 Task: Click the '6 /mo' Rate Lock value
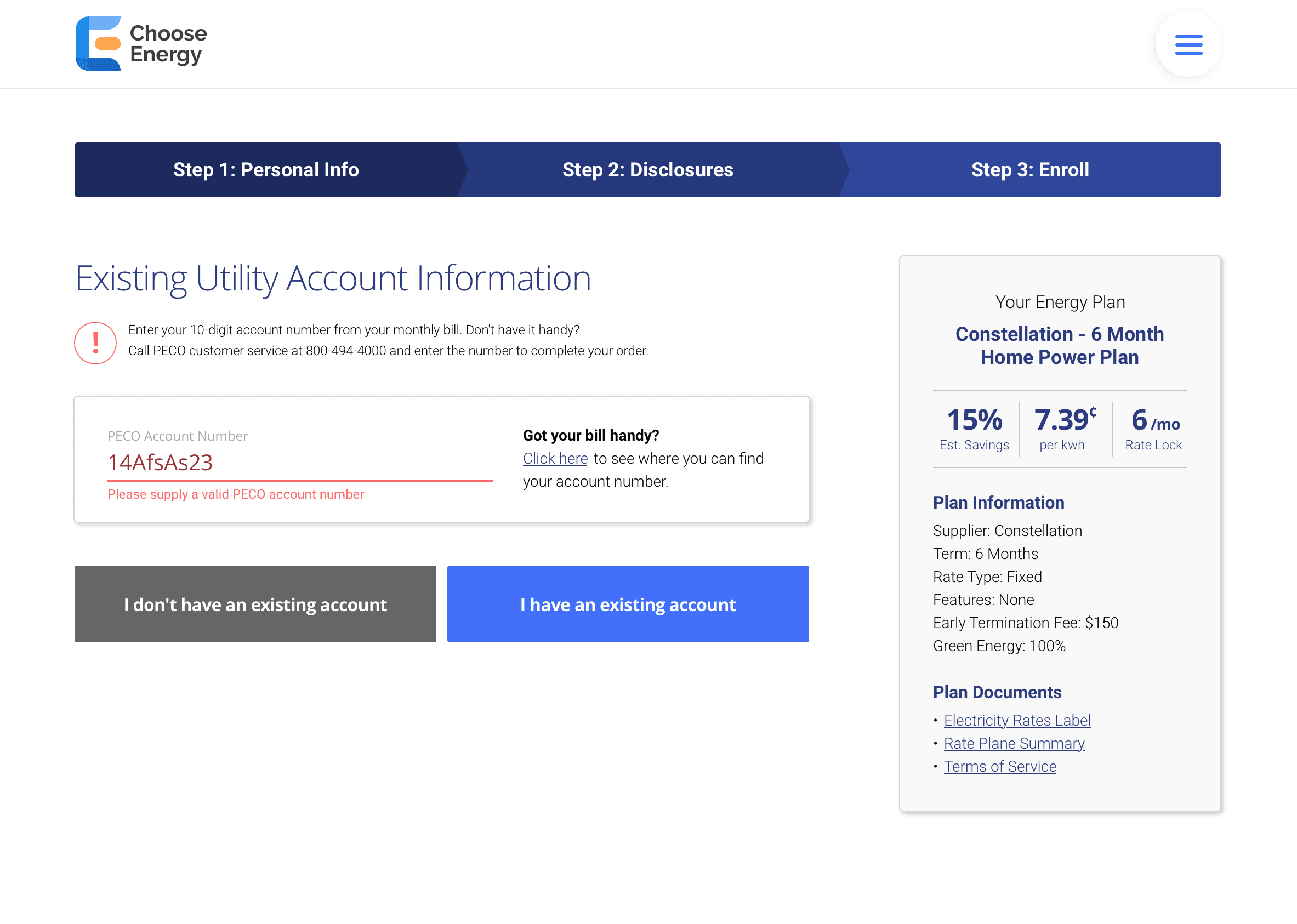(1155, 420)
